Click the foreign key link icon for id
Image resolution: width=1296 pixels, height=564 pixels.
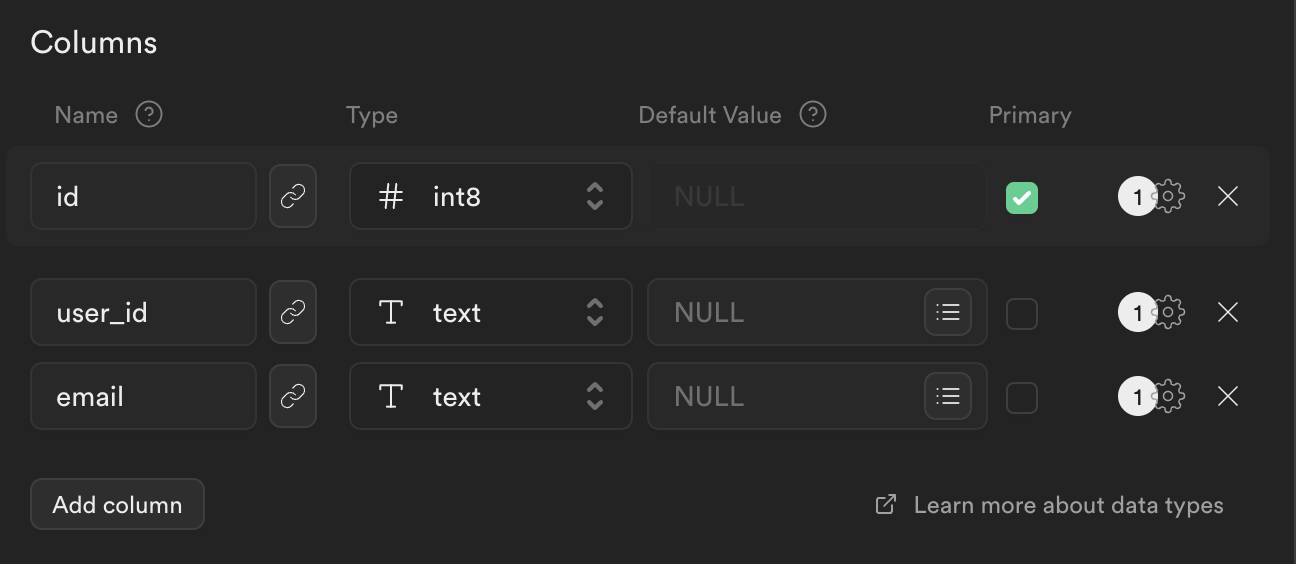click(293, 197)
